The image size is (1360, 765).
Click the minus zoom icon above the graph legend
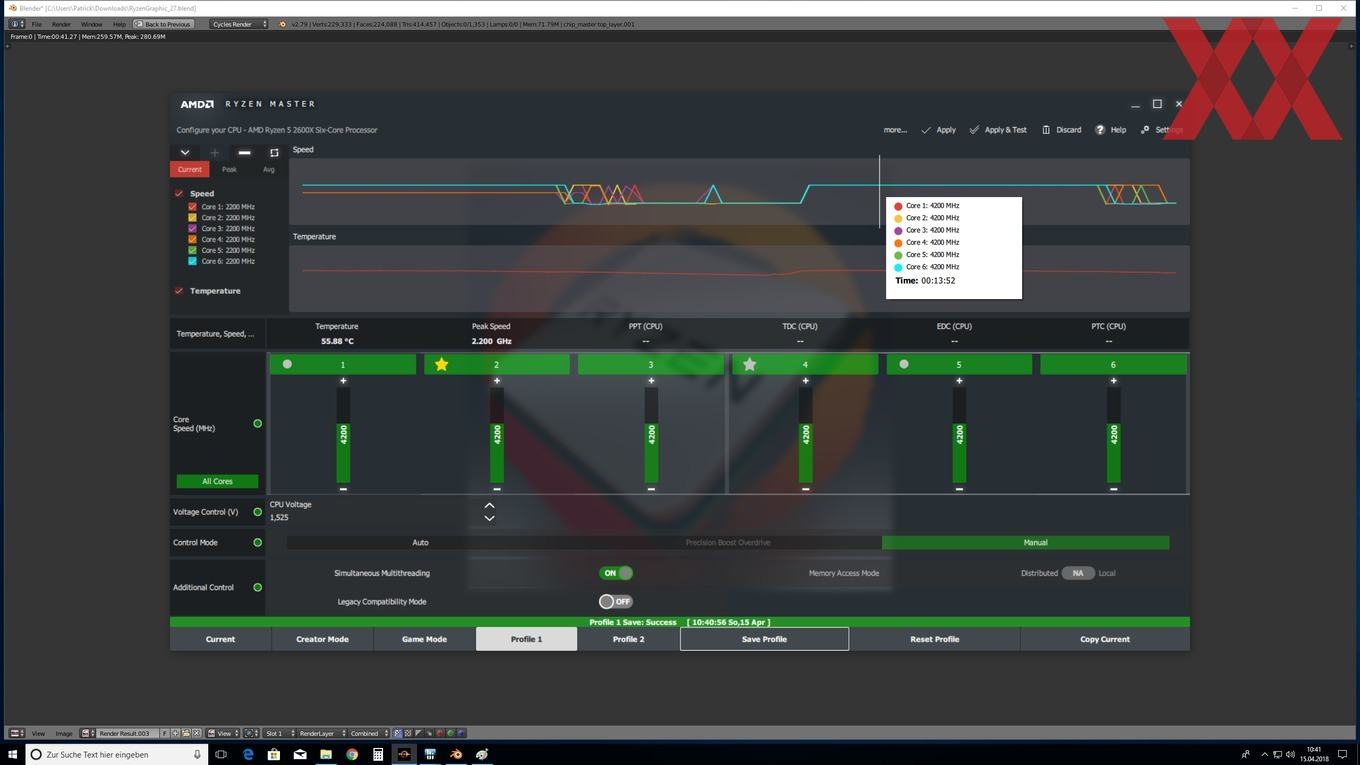pos(244,152)
